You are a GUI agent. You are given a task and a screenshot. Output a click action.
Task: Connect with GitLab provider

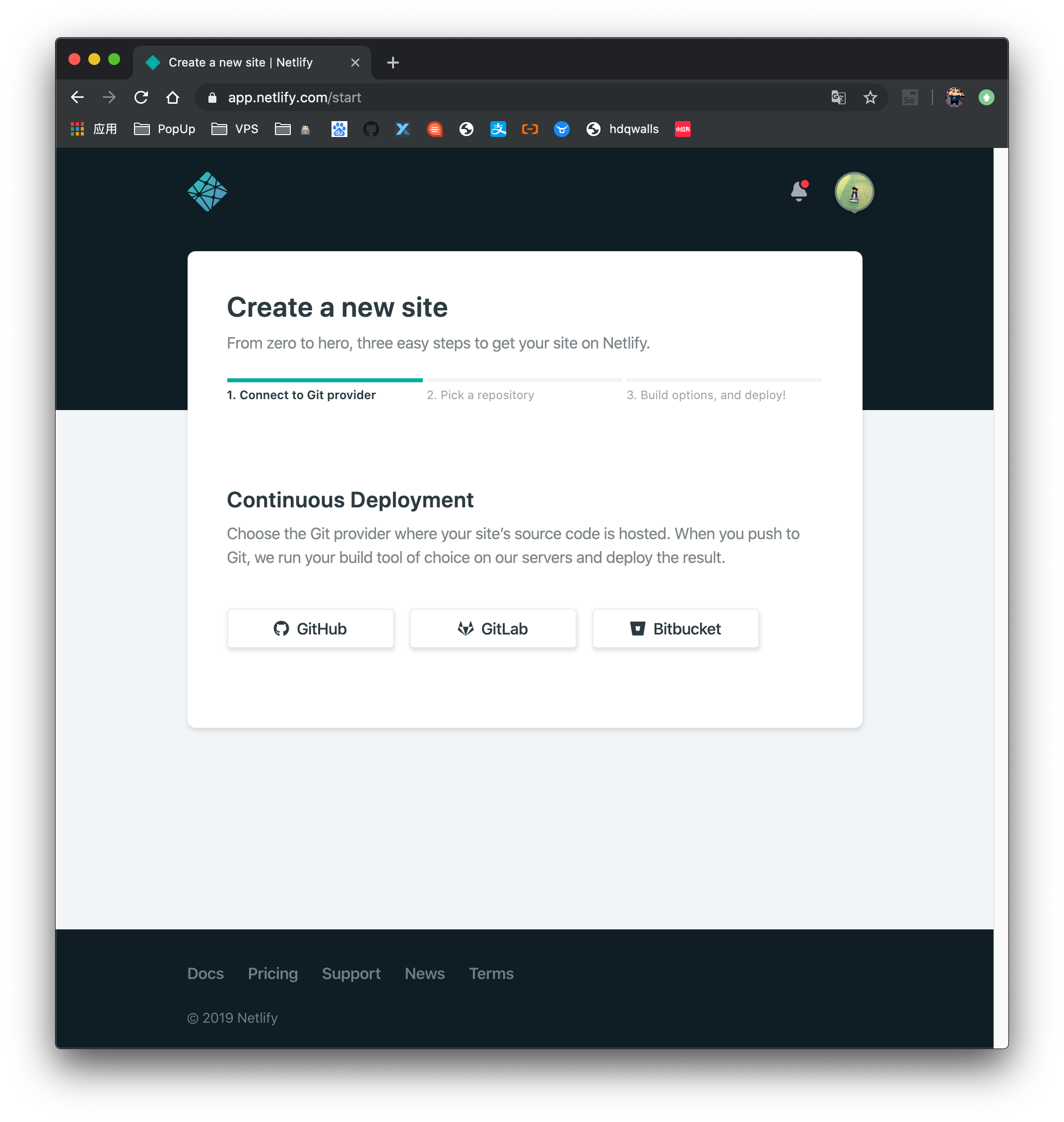(493, 628)
